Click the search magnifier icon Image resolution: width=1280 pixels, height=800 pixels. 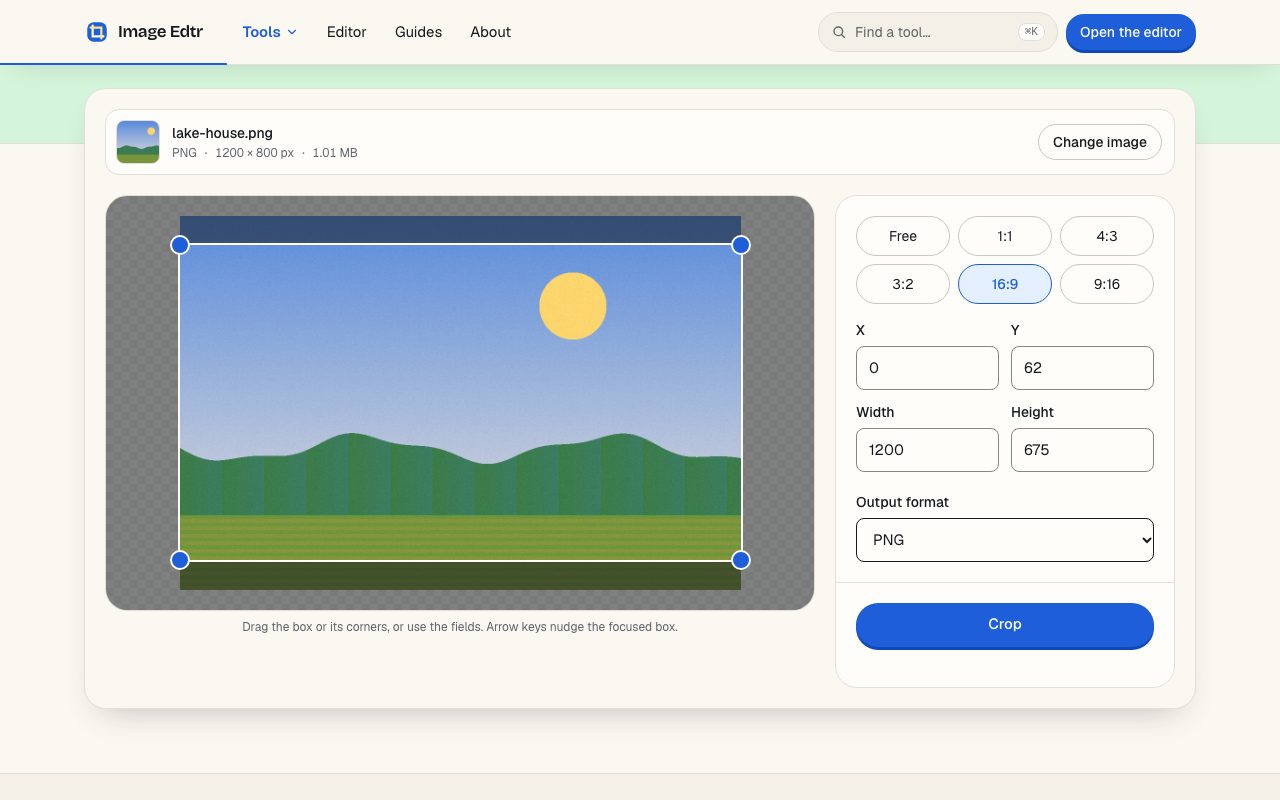[839, 32]
